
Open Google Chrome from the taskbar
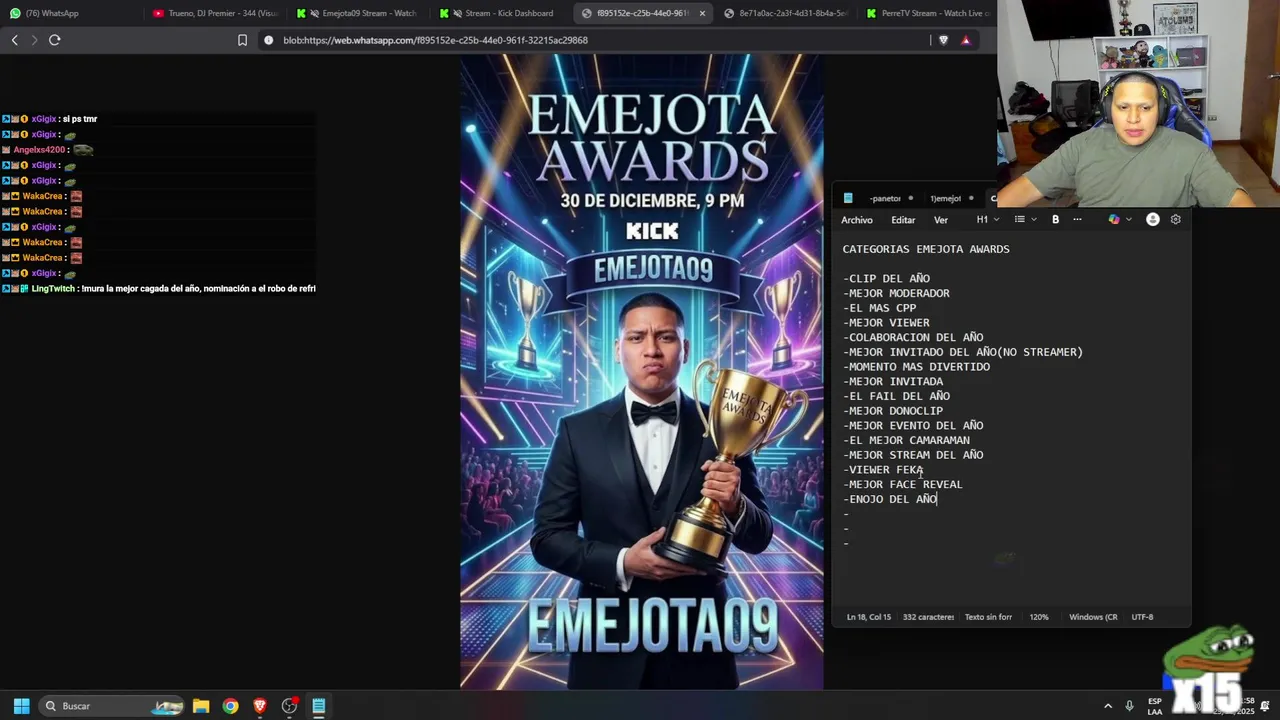pyautogui.click(x=231, y=706)
